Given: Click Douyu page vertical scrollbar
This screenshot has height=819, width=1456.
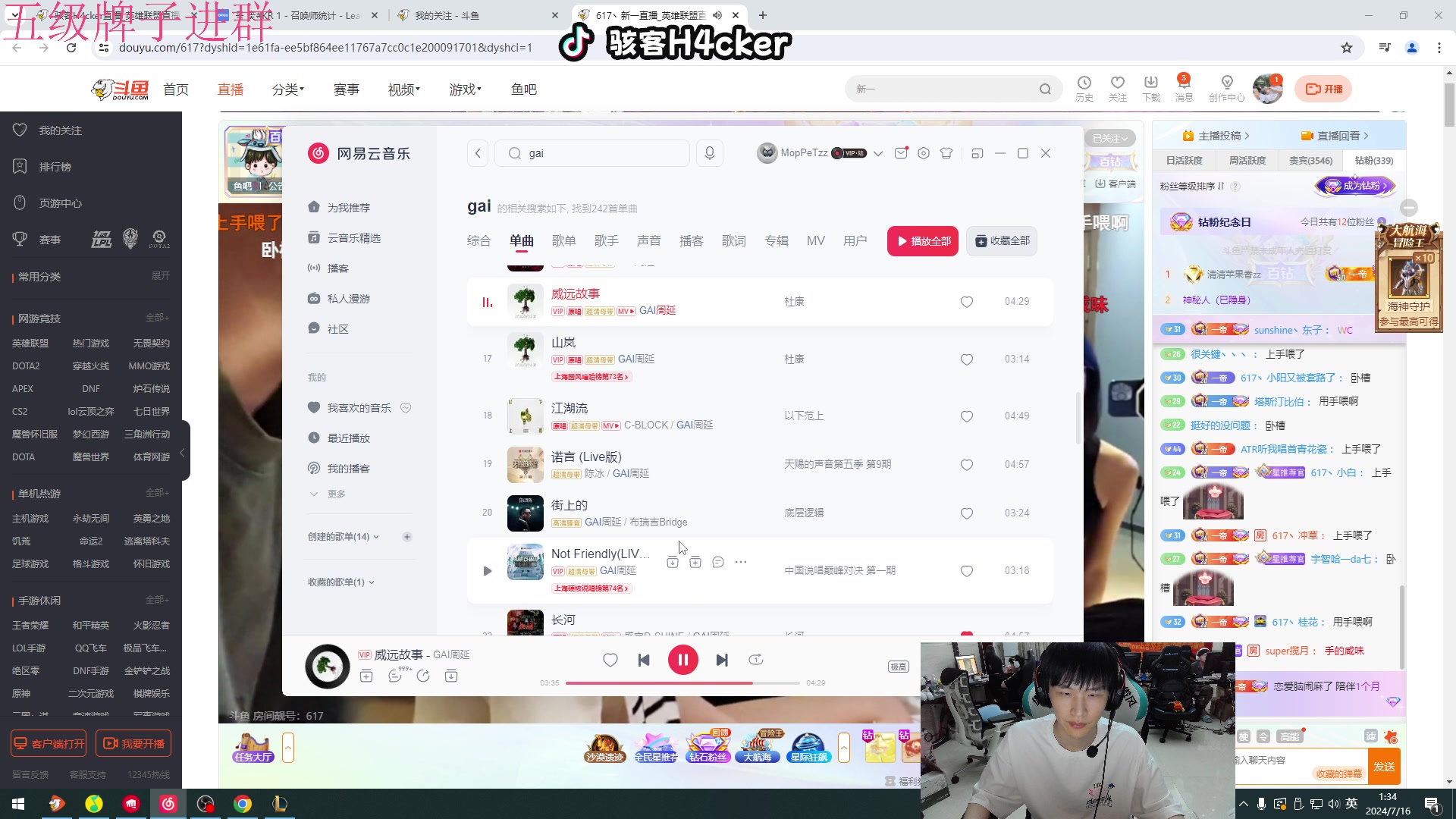Looking at the screenshot, I should 1449,106.
